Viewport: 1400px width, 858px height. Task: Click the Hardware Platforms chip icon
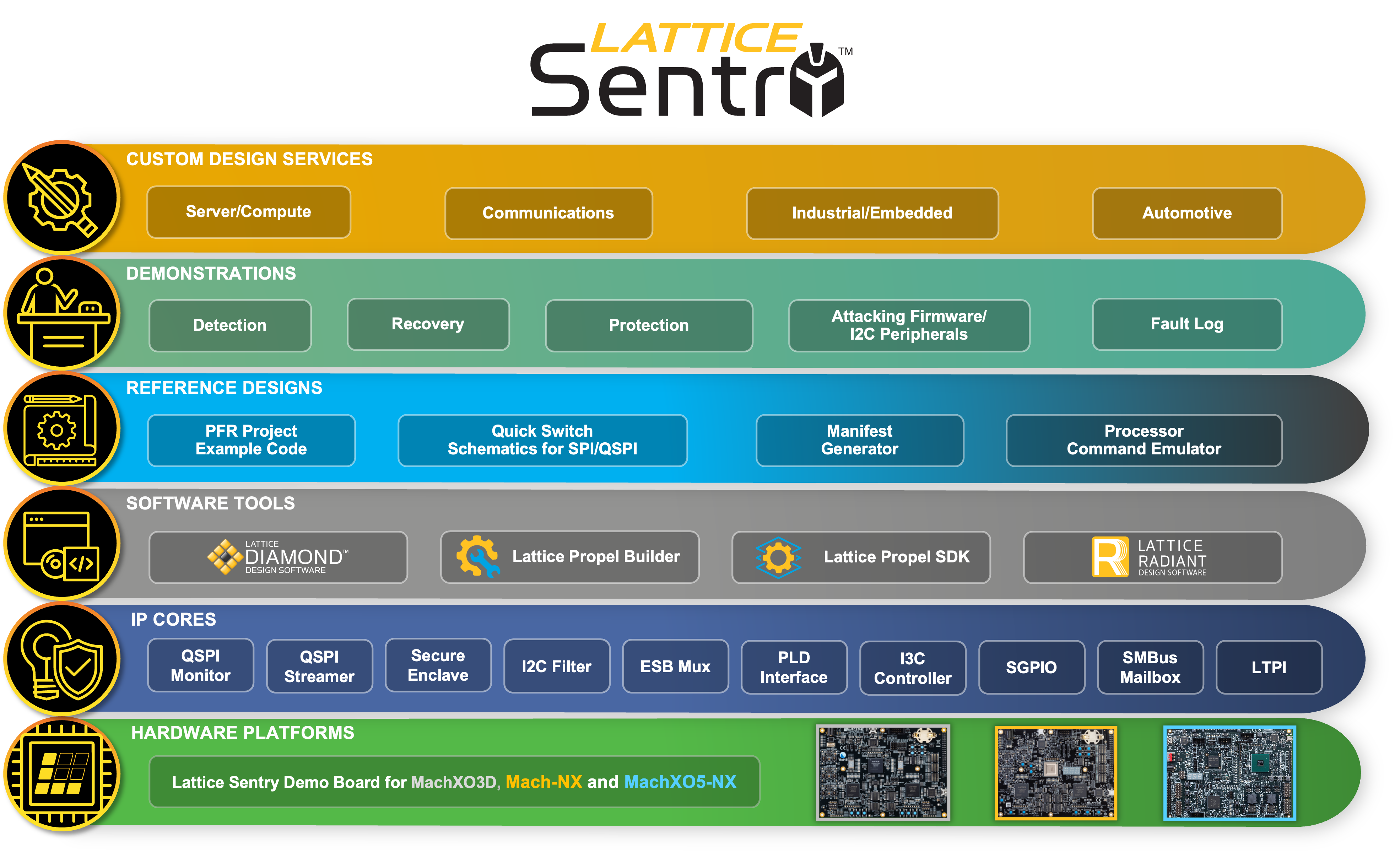[63, 775]
